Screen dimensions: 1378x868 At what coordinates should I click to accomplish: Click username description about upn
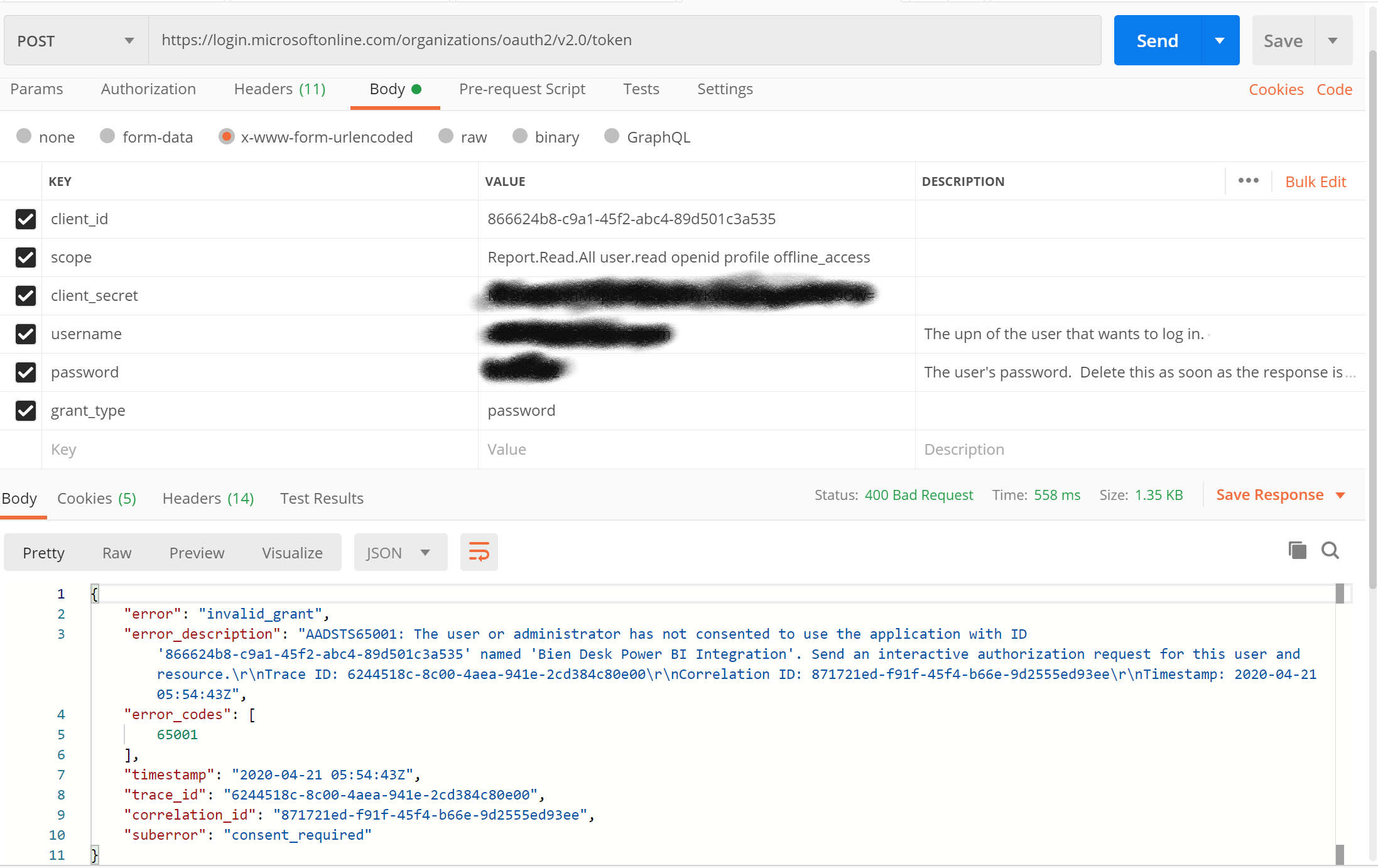click(x=1063, y=334)
